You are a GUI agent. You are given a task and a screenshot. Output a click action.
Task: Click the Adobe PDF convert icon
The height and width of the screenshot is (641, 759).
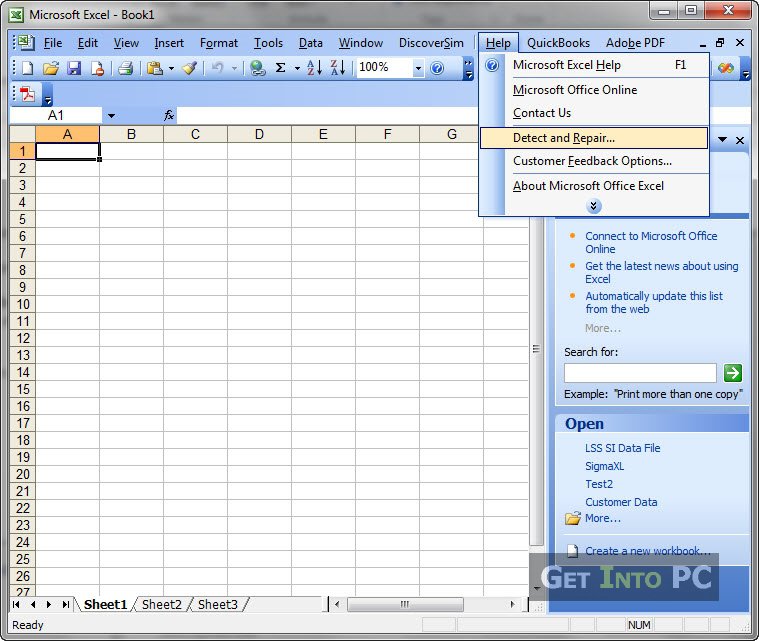27,94
